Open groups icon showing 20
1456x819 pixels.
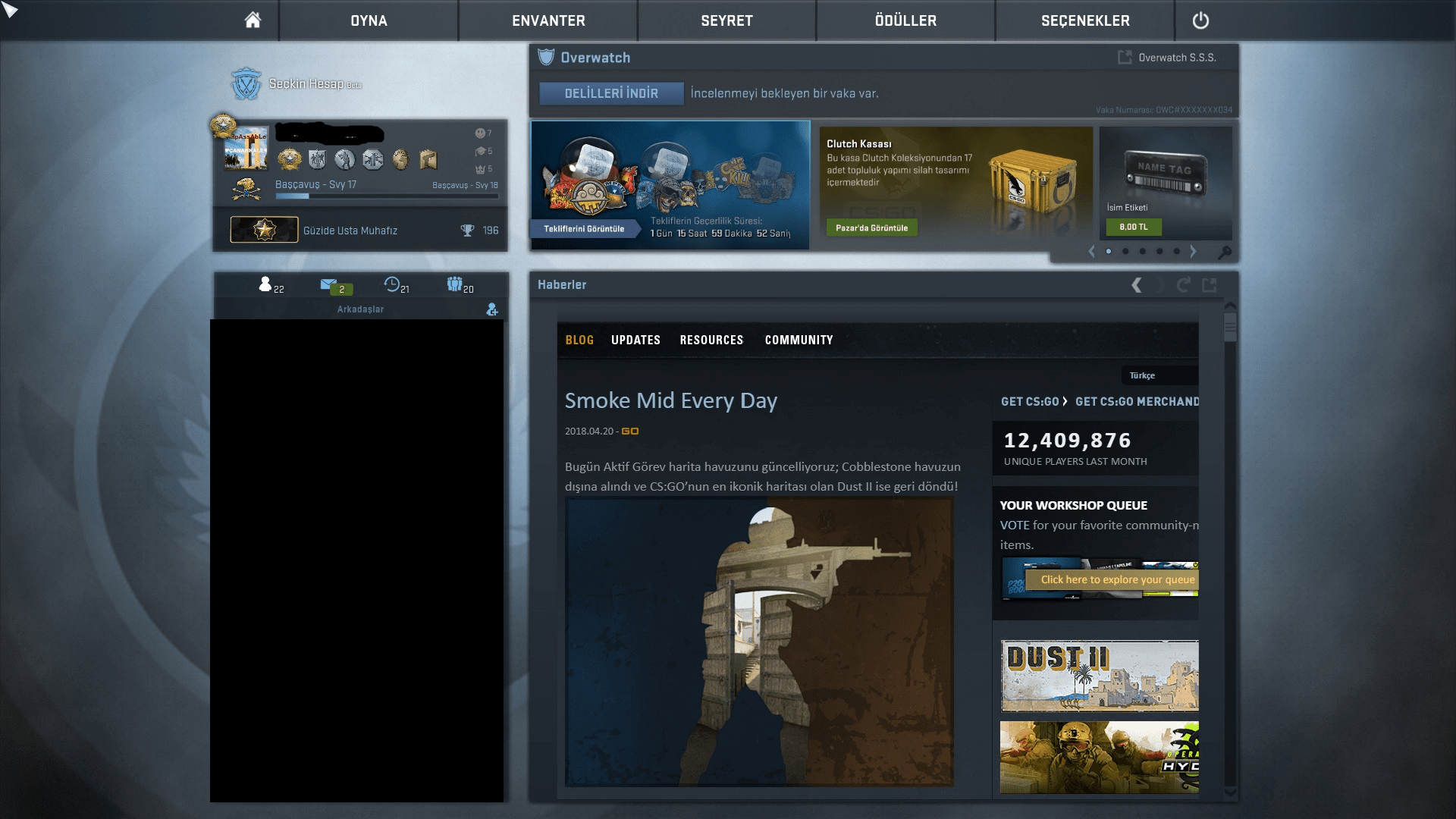[460, 285]
